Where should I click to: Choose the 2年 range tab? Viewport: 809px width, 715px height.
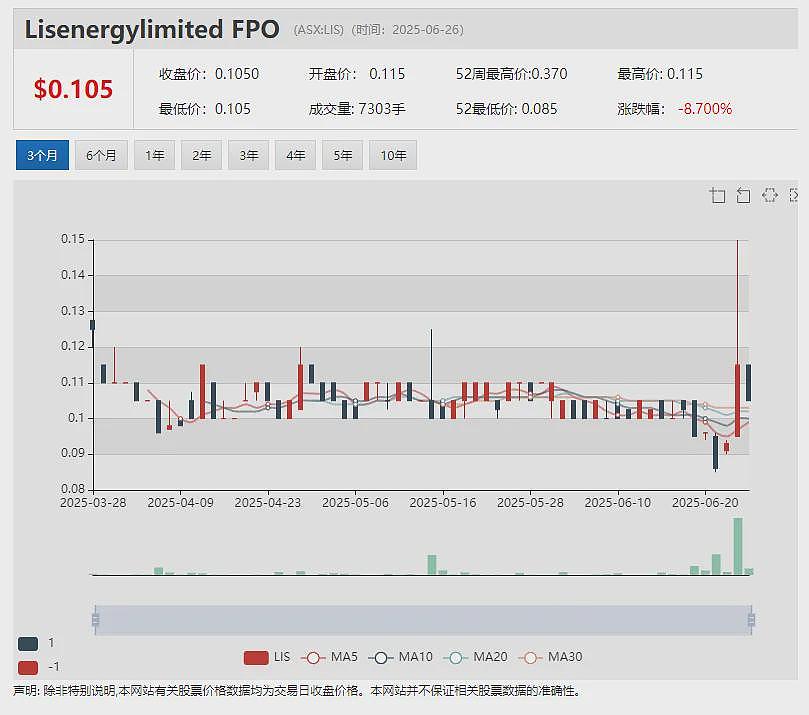tap(202, 155)
